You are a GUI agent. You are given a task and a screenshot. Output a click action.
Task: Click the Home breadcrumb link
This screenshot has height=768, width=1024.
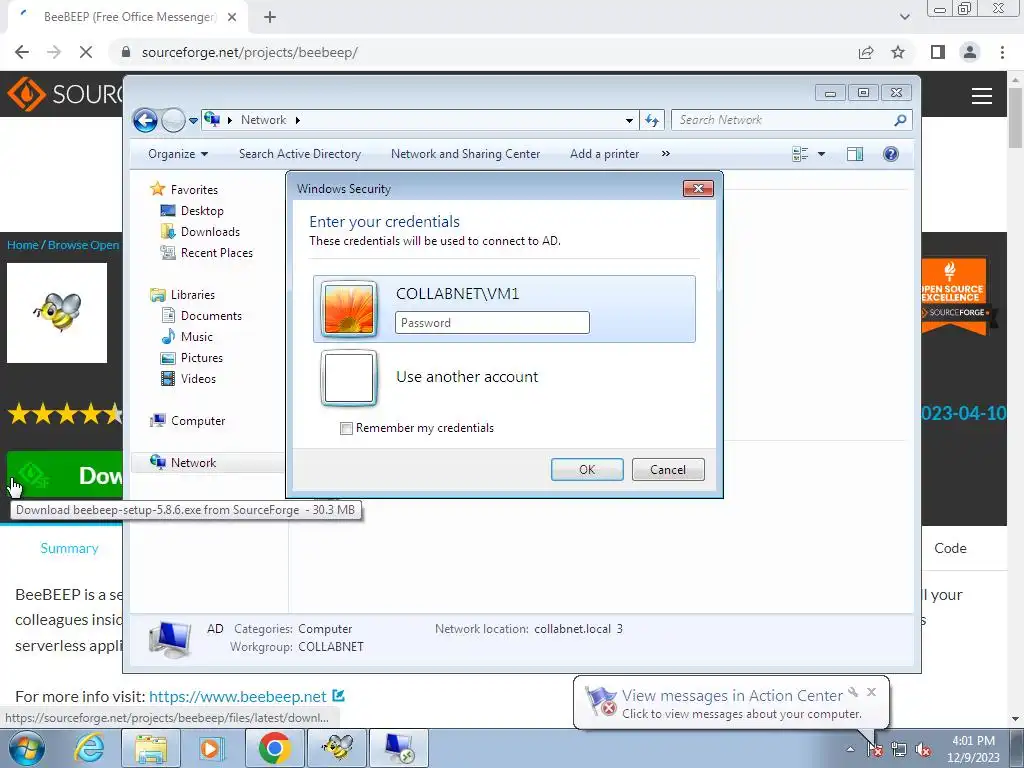click(x=23, y=245)
